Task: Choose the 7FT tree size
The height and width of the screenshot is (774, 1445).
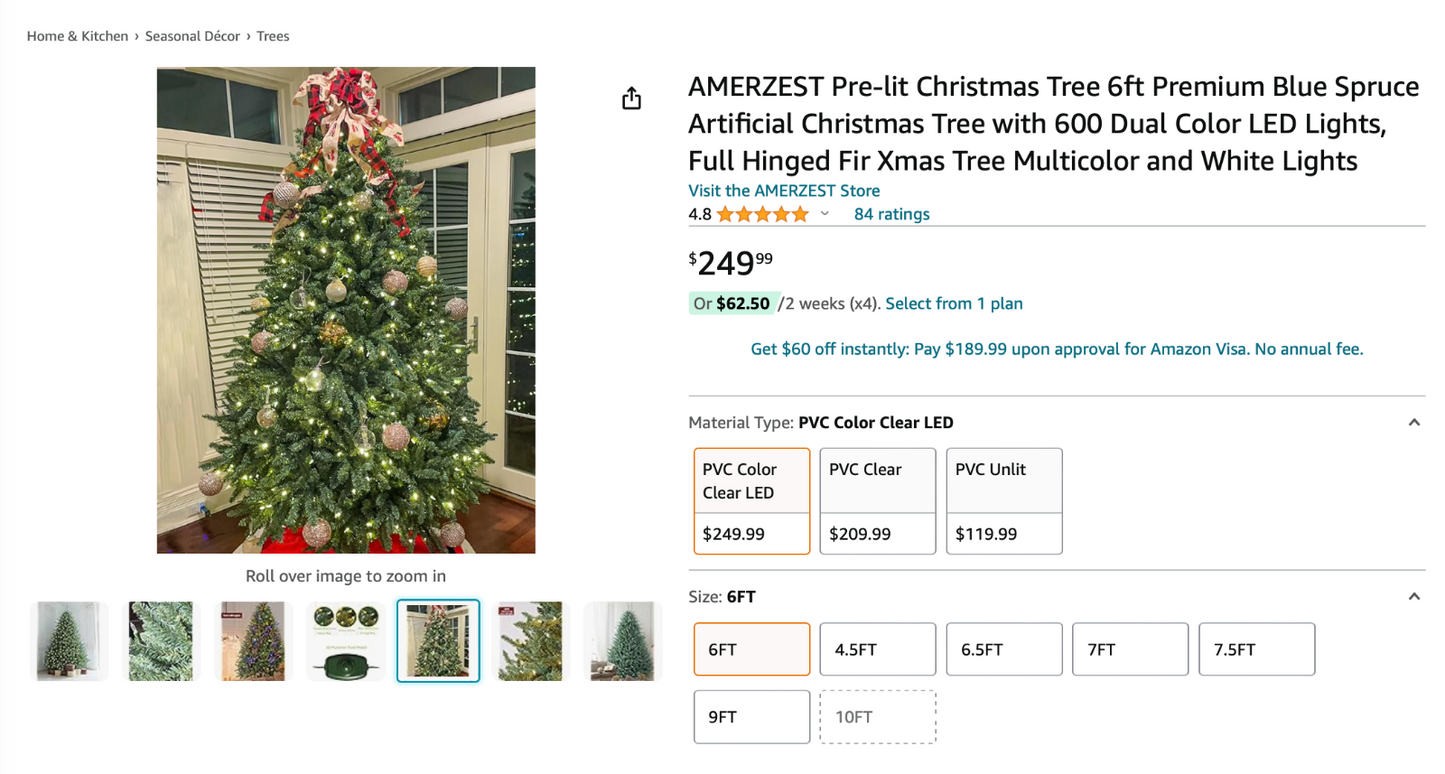Action: (1130, 649)
